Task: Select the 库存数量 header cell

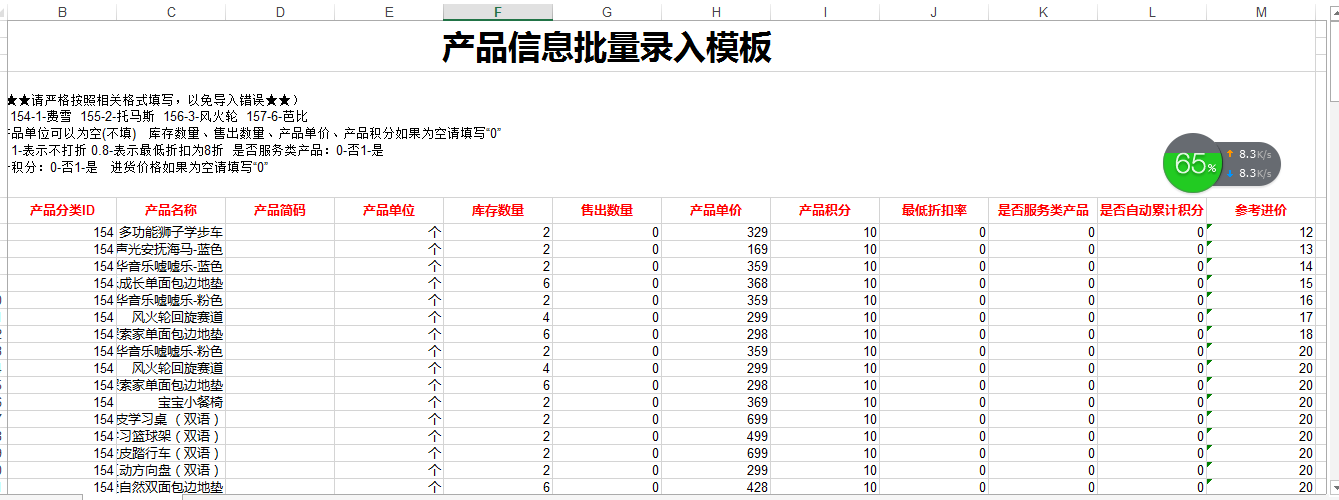Action: 498,211
